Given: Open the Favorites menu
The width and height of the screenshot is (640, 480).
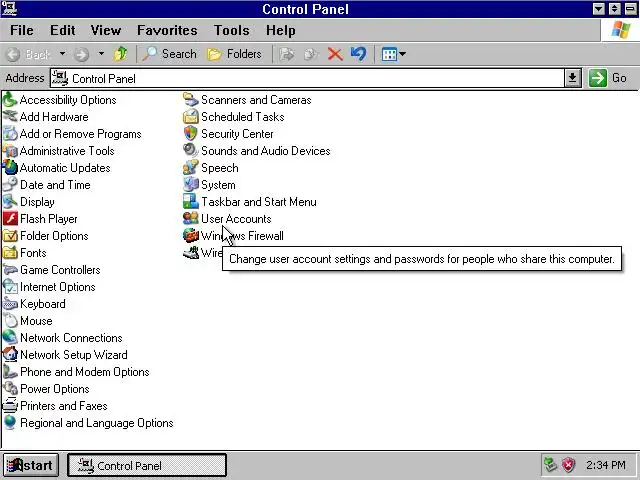Looking at the screenshot, I should pyautogui.click(x=167, y=30).
